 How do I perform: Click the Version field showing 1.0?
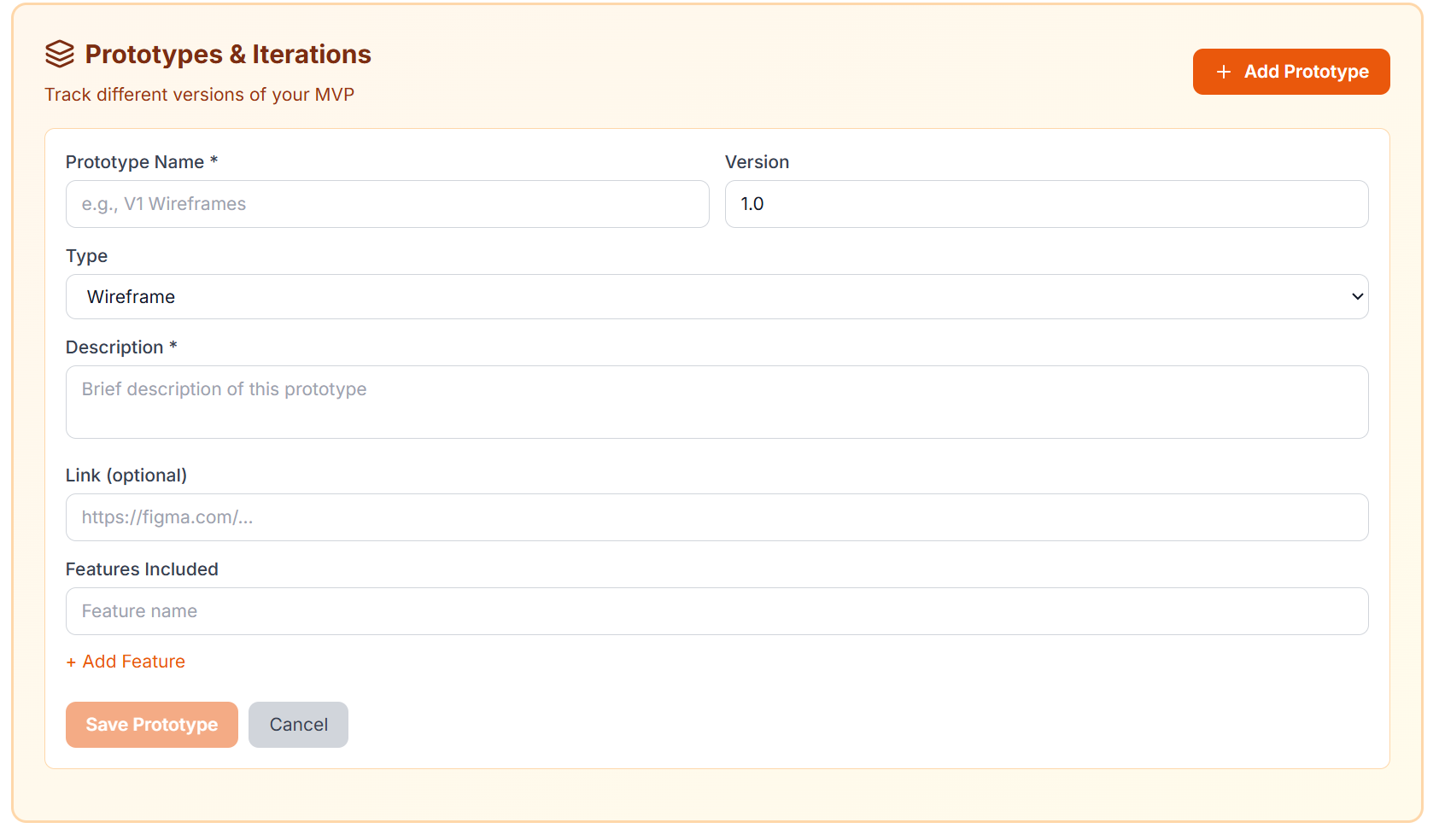click(x=1046, y=204)
